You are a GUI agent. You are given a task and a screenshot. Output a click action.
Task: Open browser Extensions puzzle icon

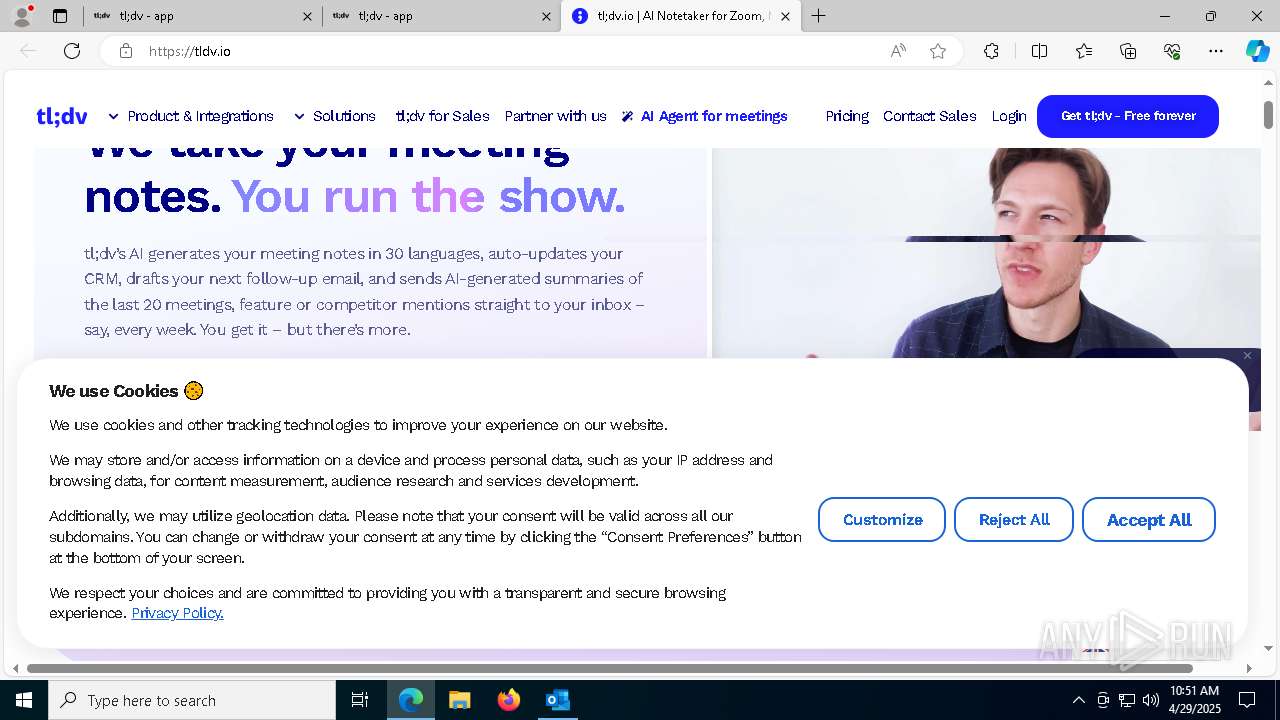coord(991,51)
